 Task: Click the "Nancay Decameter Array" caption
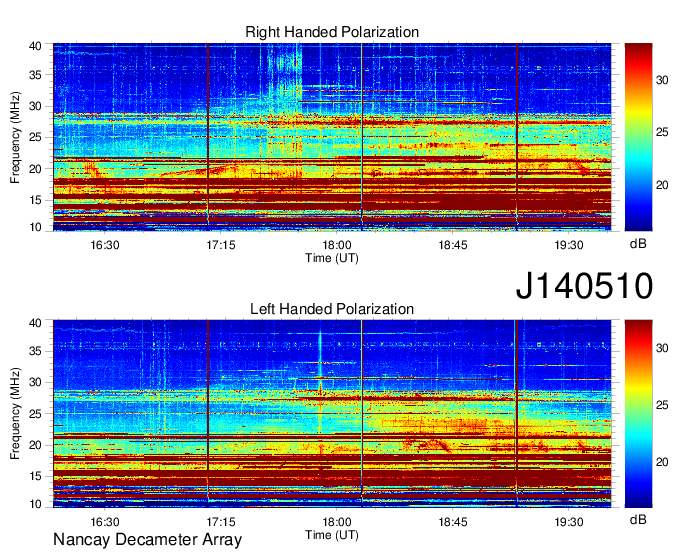[147, 540]
